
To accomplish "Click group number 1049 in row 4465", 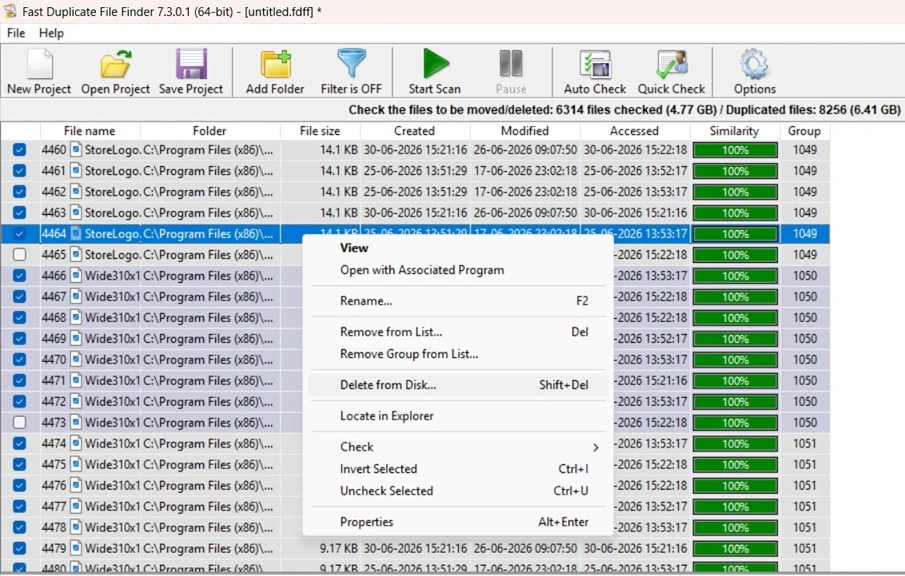I will point(805,255).
